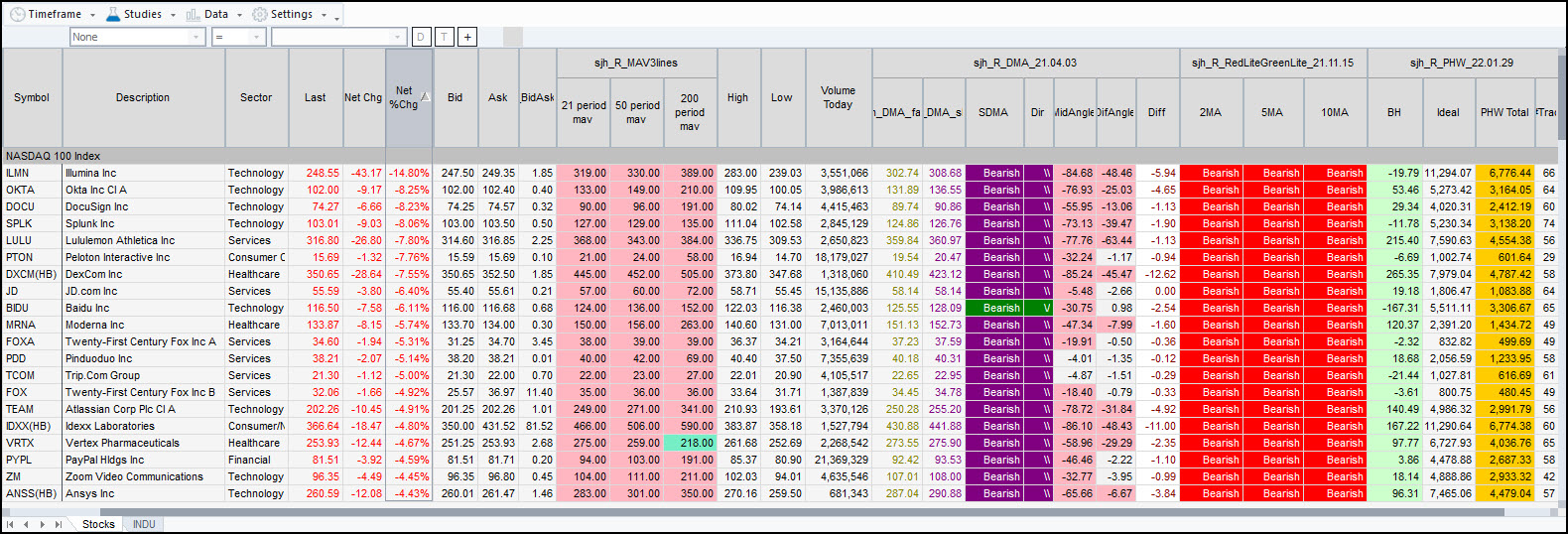Go to previous sheet tab arrow
Viewport: 1568px width, 534px height.
(x=27, y=524)
